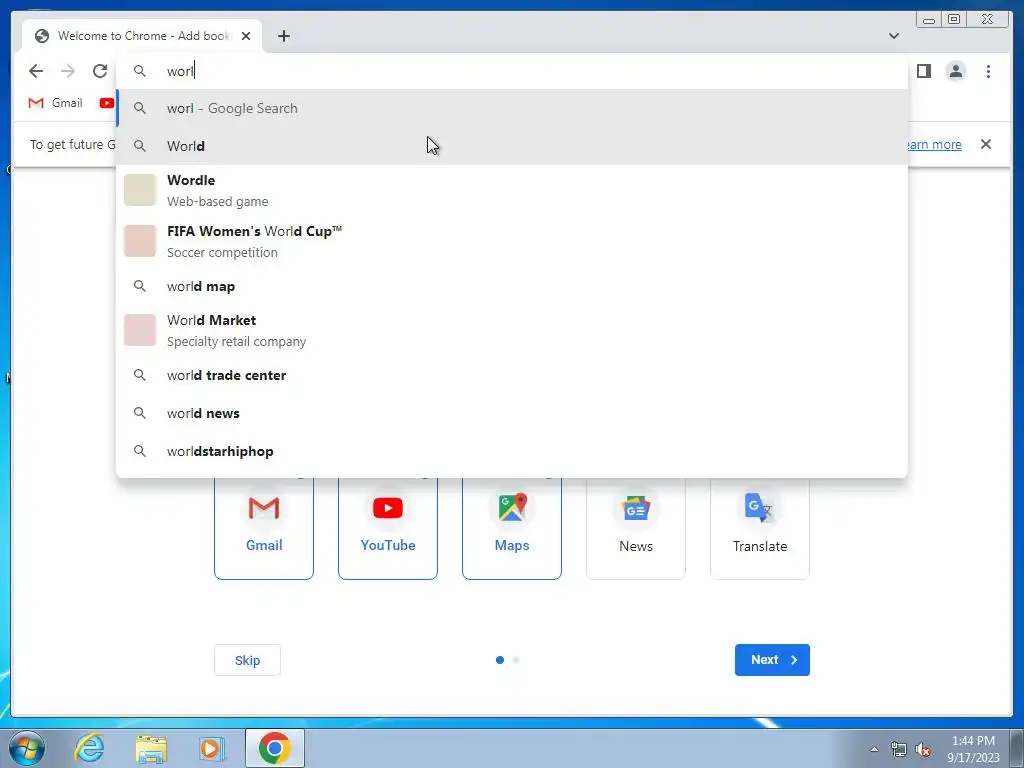Go back with the back arrow
Image resolution: width=1024 pixels, height=768 pixels.
coord(36,71)
